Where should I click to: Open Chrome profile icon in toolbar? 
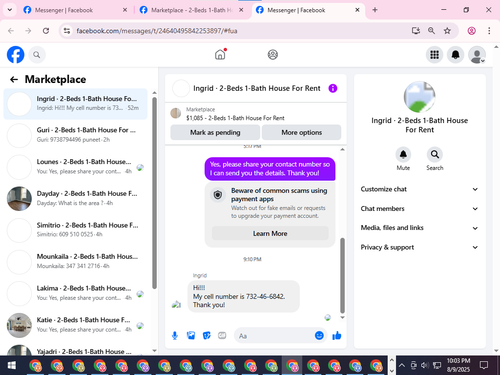pos(471,31)
